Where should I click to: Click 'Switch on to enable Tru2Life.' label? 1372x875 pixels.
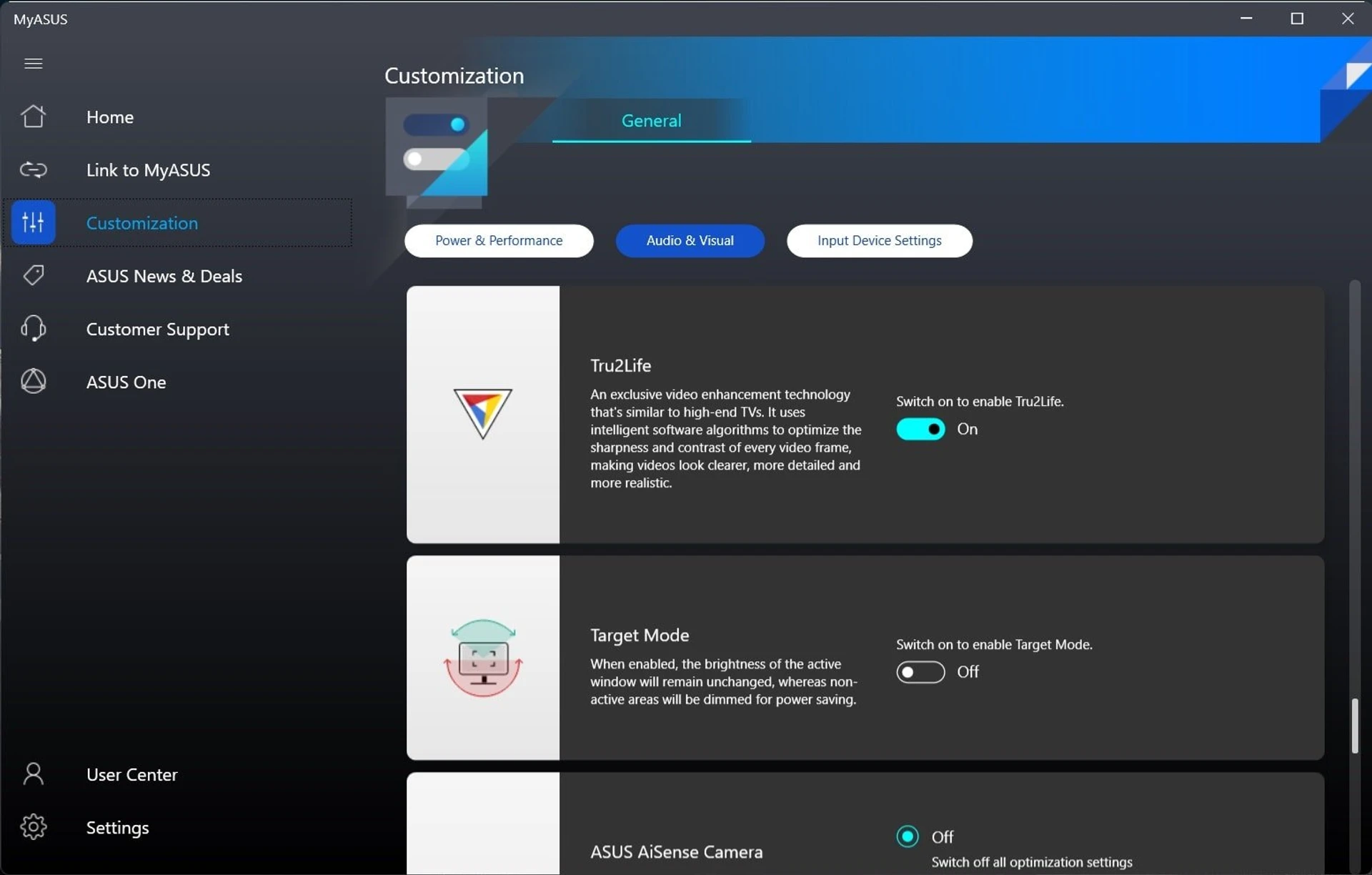click(x=980, y=401)
